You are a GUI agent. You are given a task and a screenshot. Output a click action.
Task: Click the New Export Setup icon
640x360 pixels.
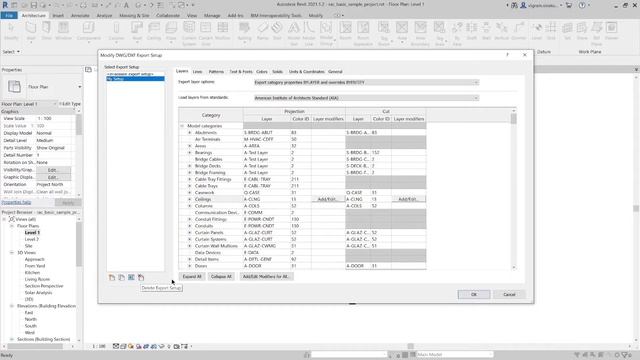[112, 278]
